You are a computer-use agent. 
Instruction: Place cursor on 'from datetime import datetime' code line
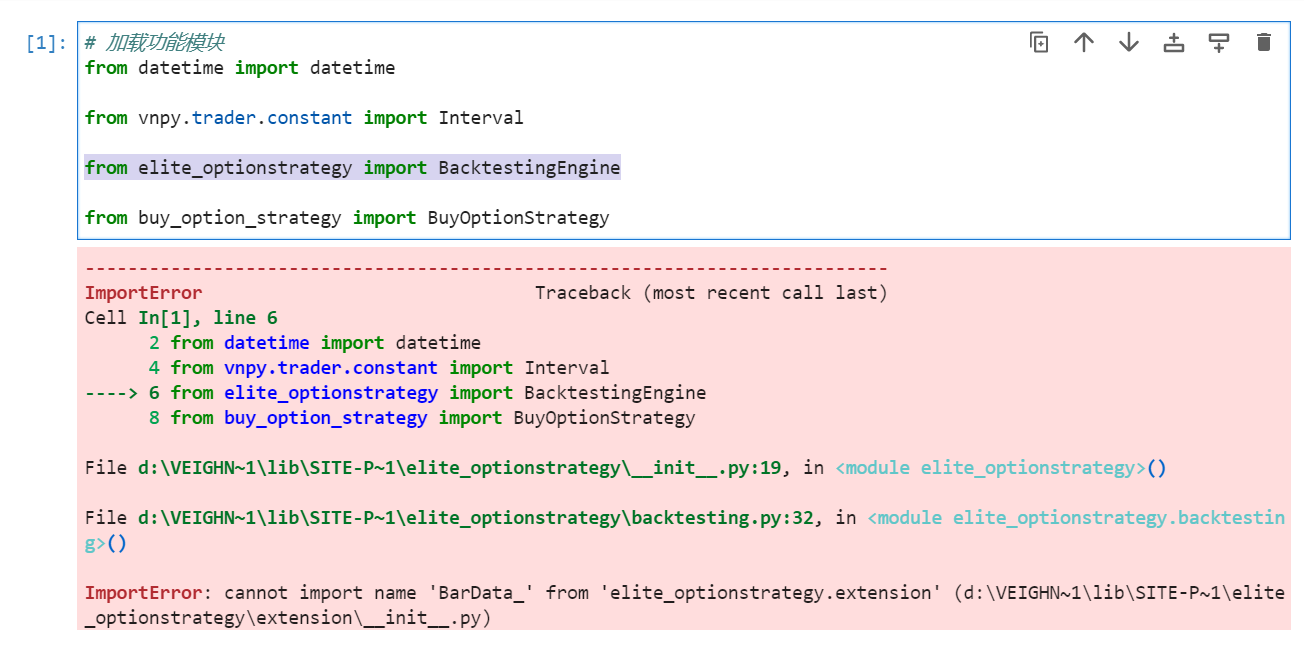pyautogui.click(x=240, y=68)
